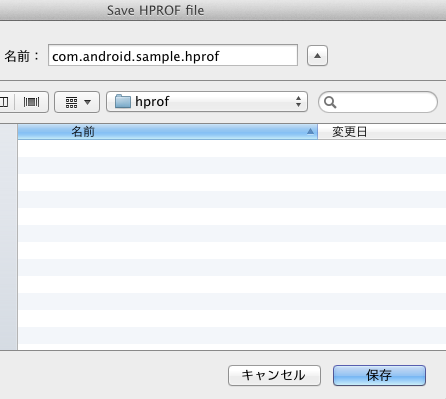
Task: Click the 保存 (Save) button
Action: pyautogui.click(x=379, y=375)
